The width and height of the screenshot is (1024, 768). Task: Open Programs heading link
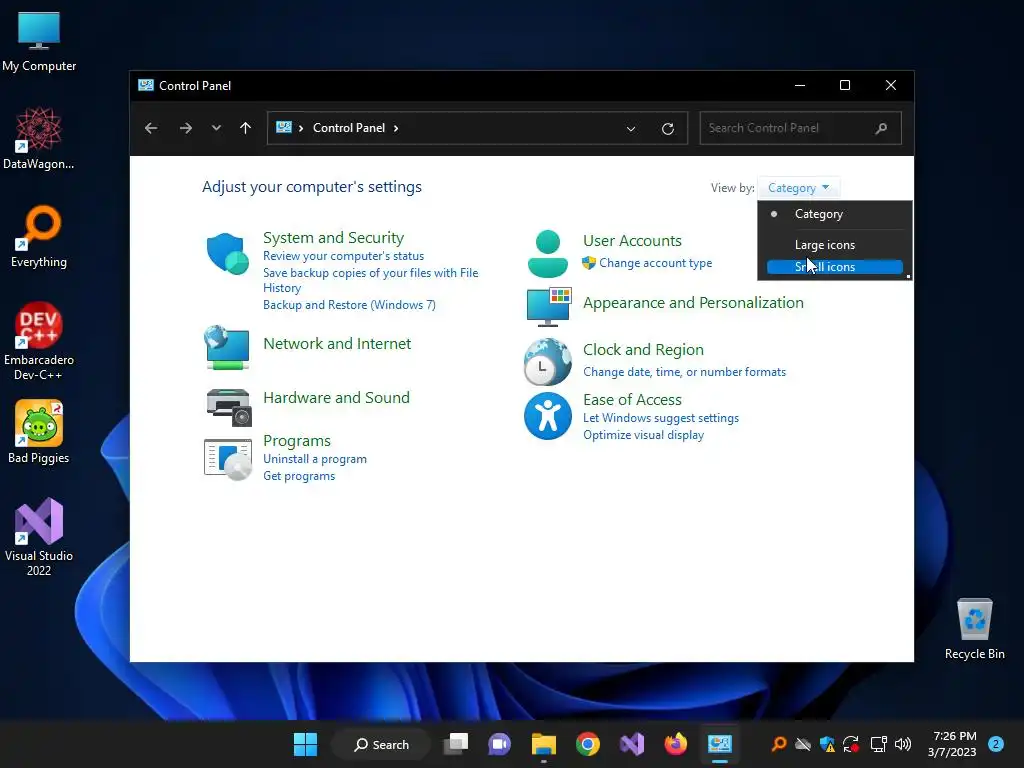pyautogui.click(x=296, y=441)
